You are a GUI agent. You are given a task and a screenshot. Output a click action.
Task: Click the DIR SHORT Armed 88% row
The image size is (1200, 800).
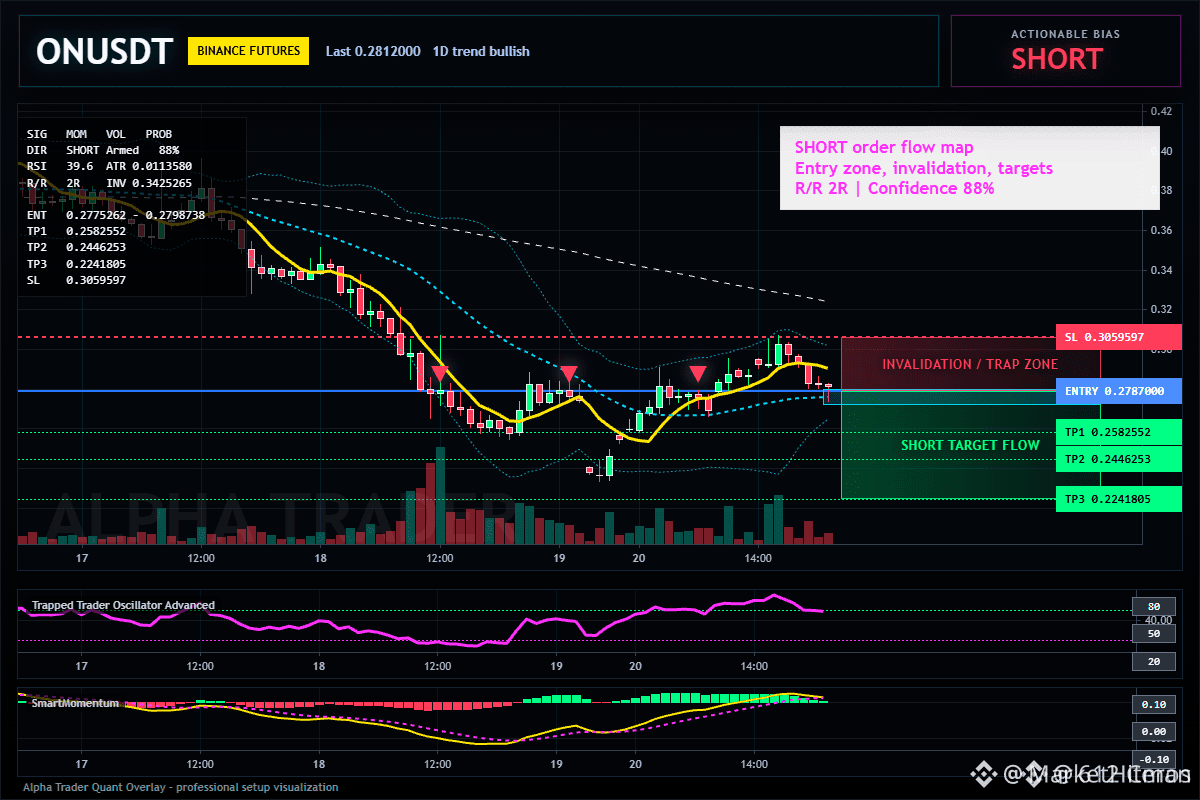pyautogui.click(x=103, y=149)
